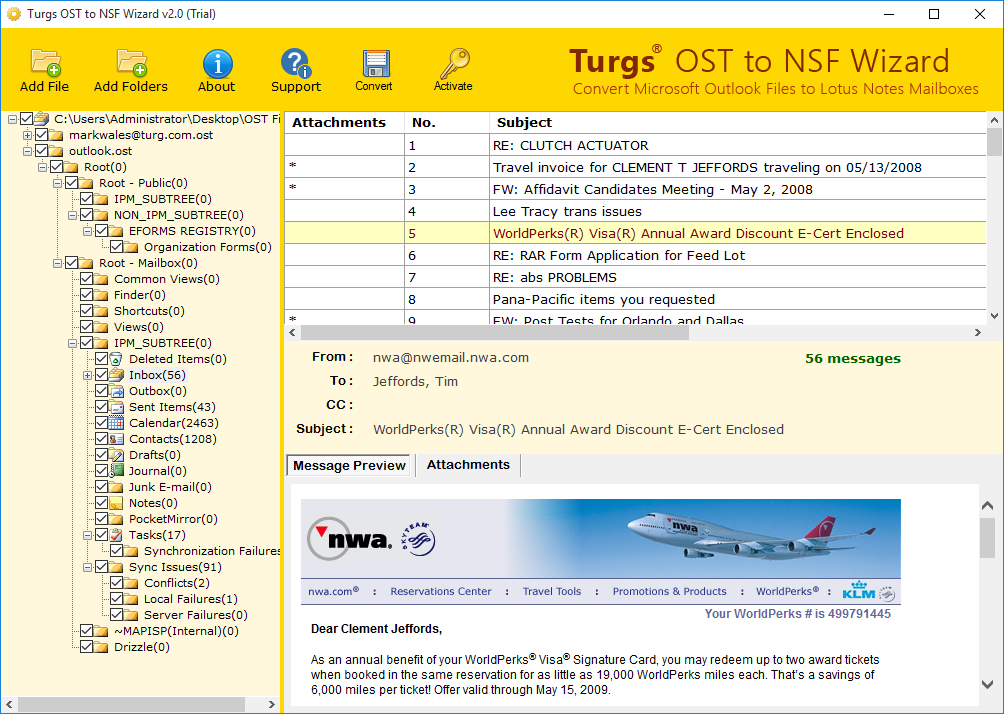Collapse the Root(0) node

pyautogui.click(x=42, y=167)
